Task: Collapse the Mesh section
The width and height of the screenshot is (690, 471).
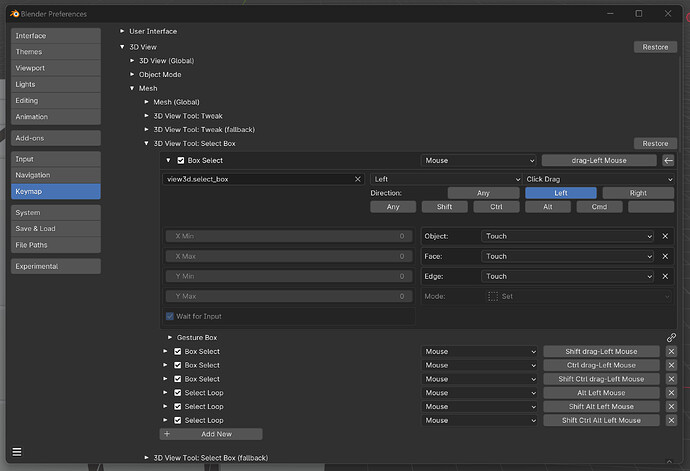Action: pos(132,88)
